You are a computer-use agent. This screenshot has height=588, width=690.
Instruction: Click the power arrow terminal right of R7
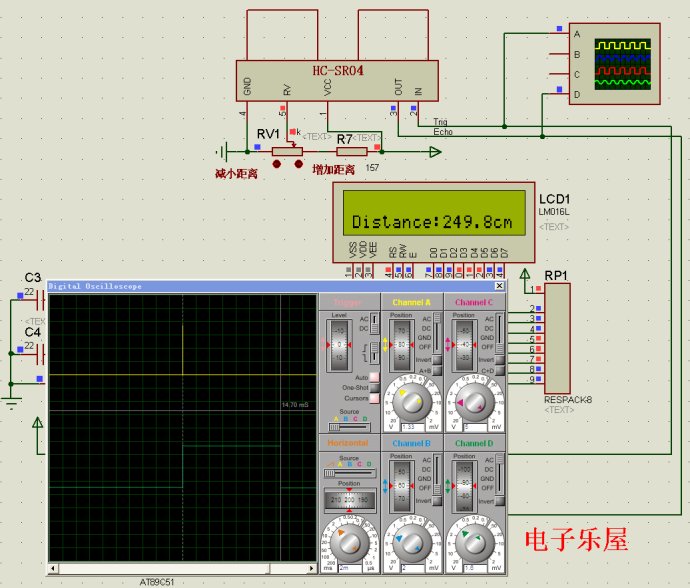coord(435,152)
